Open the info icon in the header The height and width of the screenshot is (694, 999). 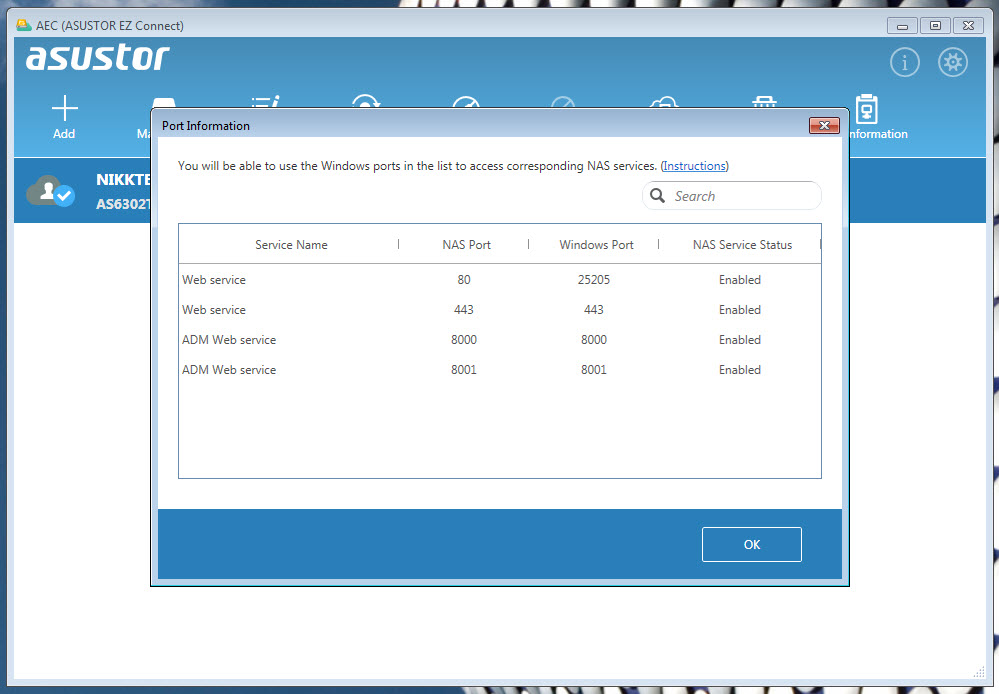[x=905, y=62]
